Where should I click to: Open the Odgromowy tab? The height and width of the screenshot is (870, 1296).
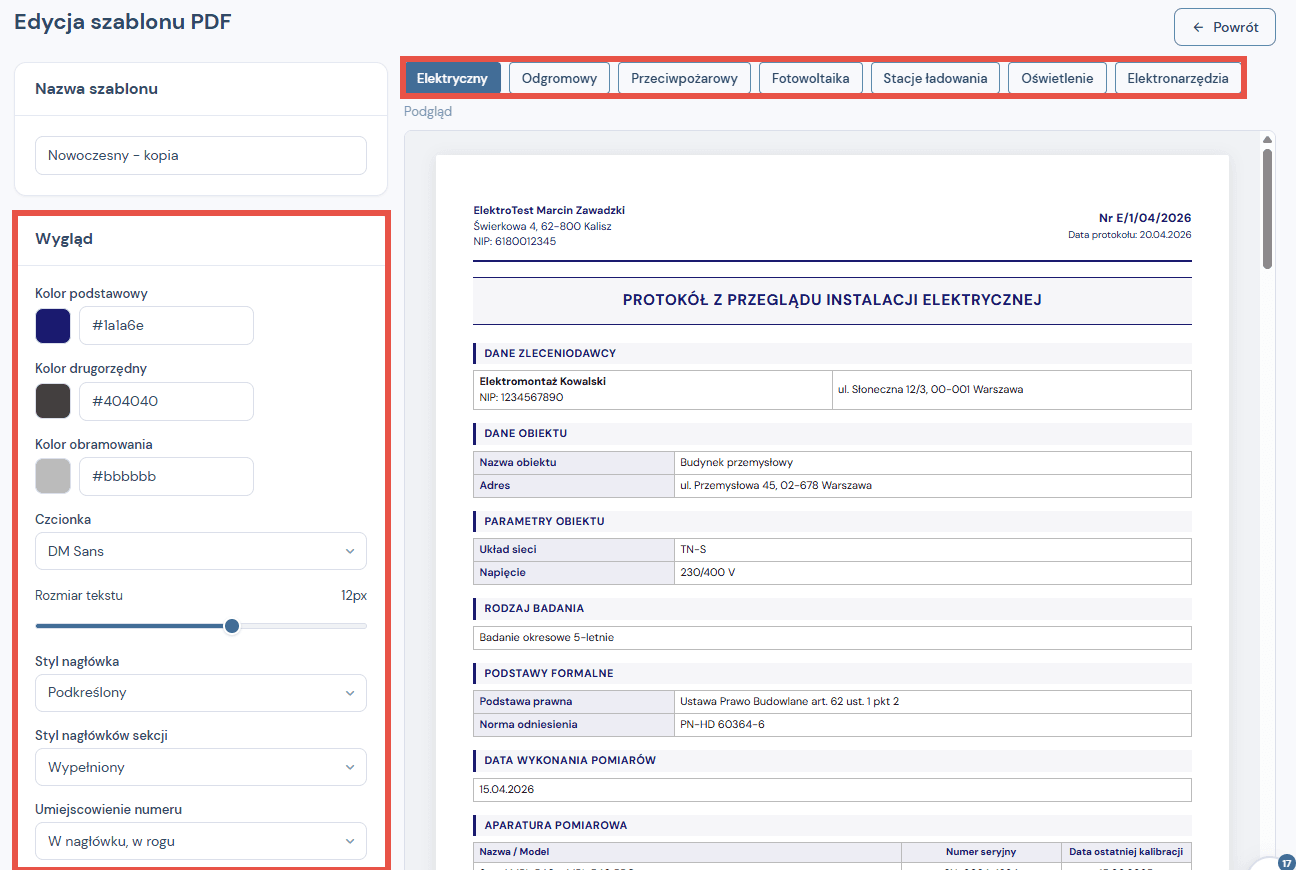[559, 78]
